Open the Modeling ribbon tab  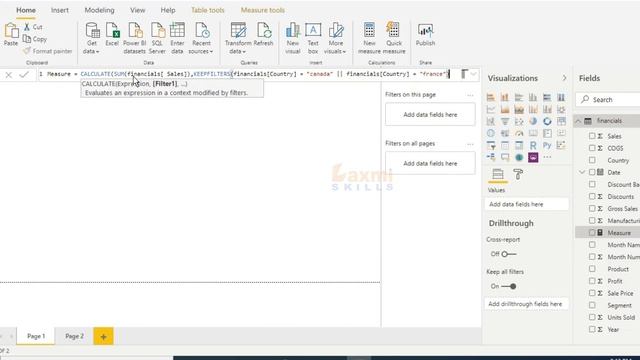(x=99, y=10)
